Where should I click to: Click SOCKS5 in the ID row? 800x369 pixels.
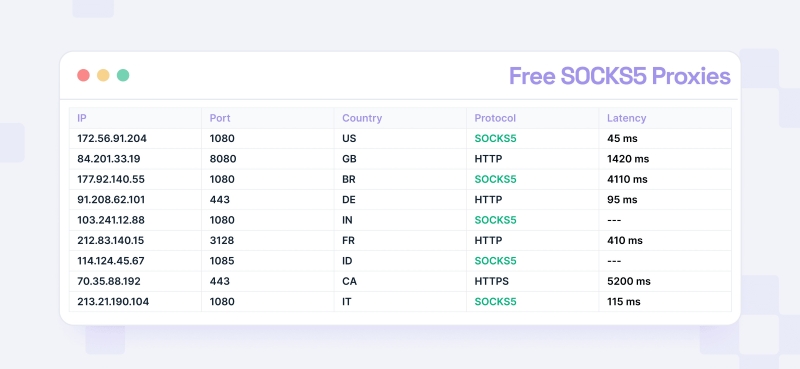pos(495,261)
